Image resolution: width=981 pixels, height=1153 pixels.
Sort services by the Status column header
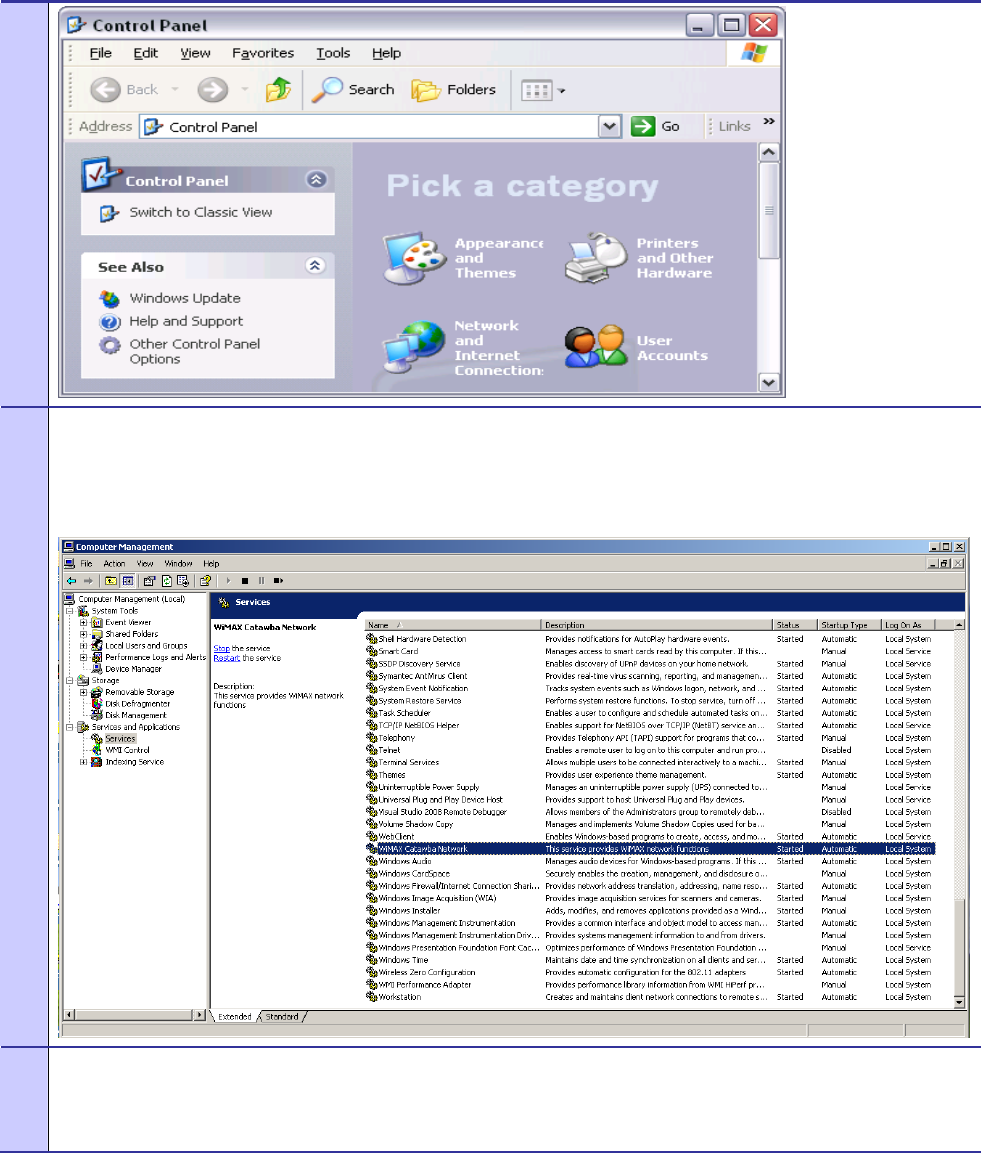[x=795, y=625]
